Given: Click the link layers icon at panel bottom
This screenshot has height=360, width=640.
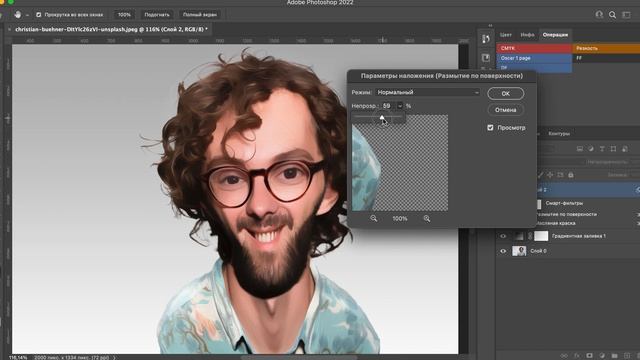Looking at the screenshot, I should tap(564, 356).
